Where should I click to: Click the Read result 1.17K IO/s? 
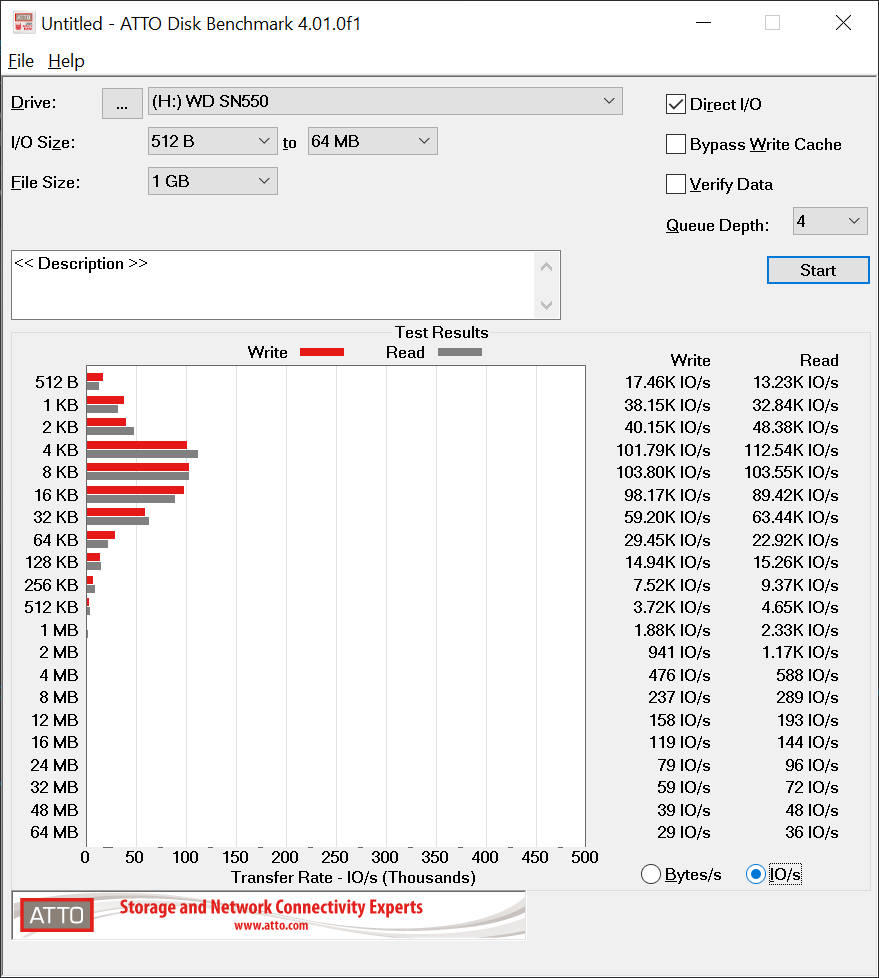click(800, 652)
